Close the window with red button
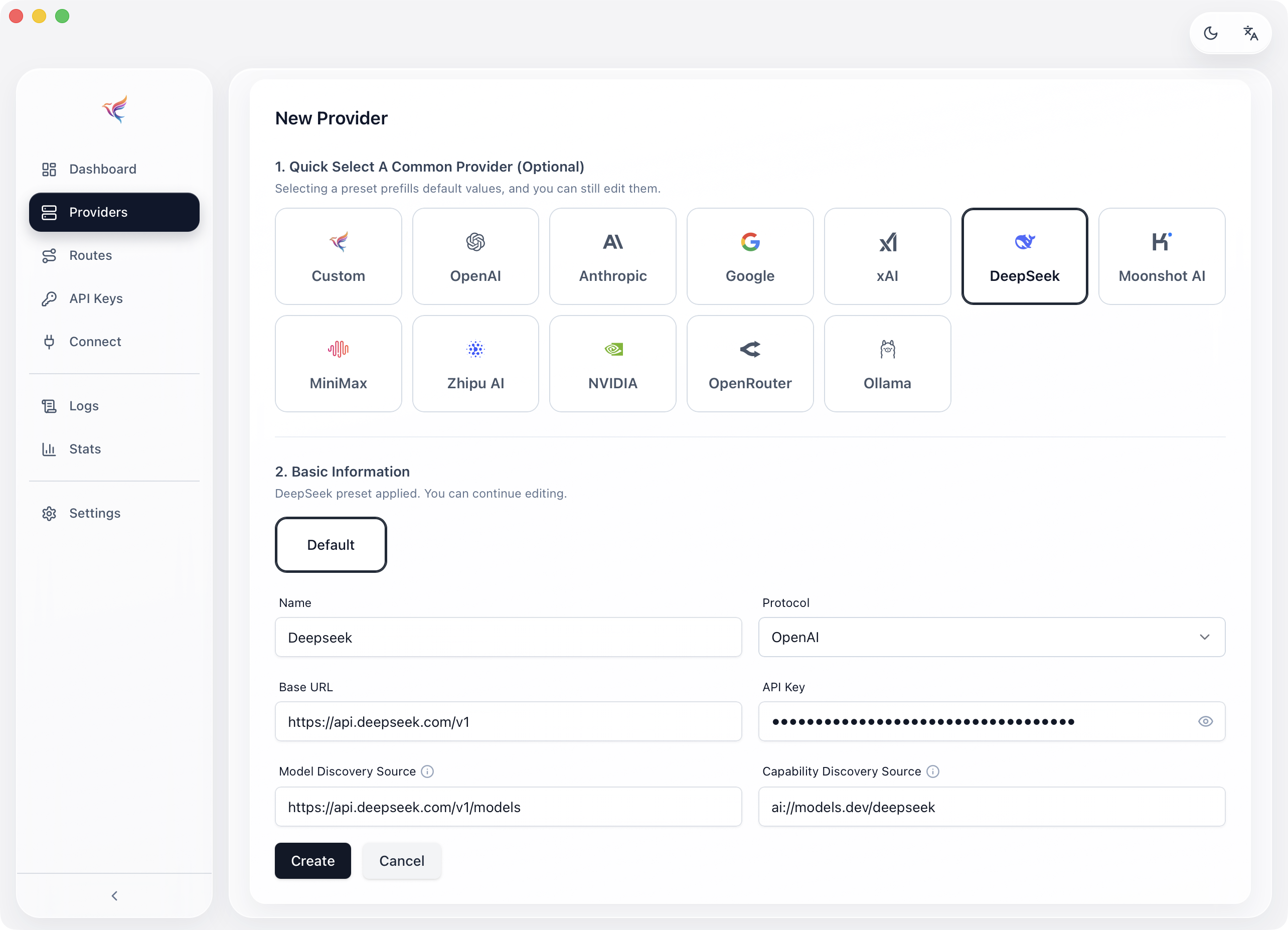This screenshot has width=1288, height=930. click(x=16, y=16)
